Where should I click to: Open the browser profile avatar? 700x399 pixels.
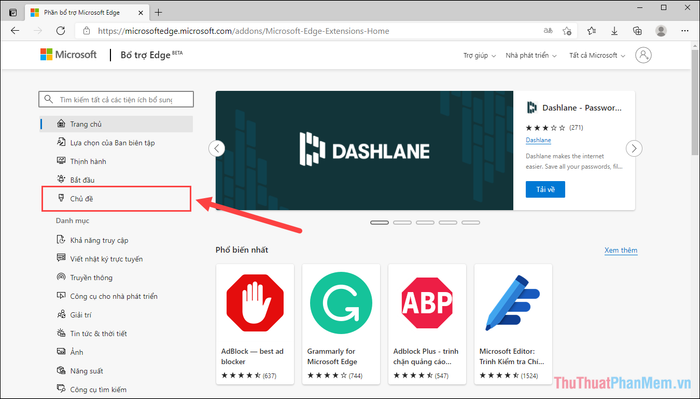661,31
